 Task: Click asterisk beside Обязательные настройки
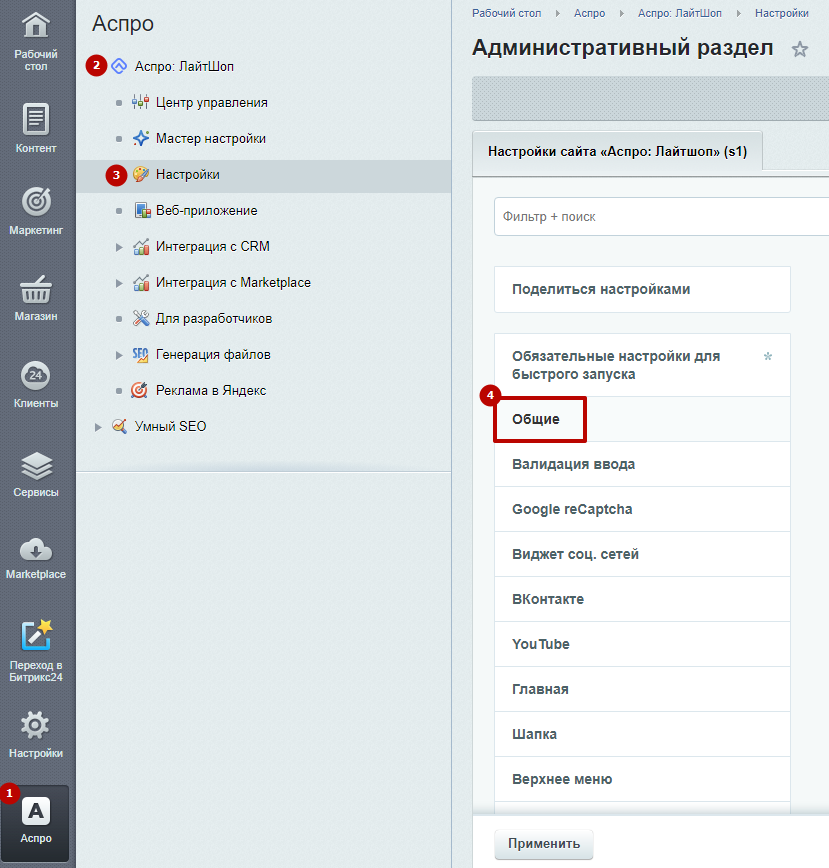768,356
